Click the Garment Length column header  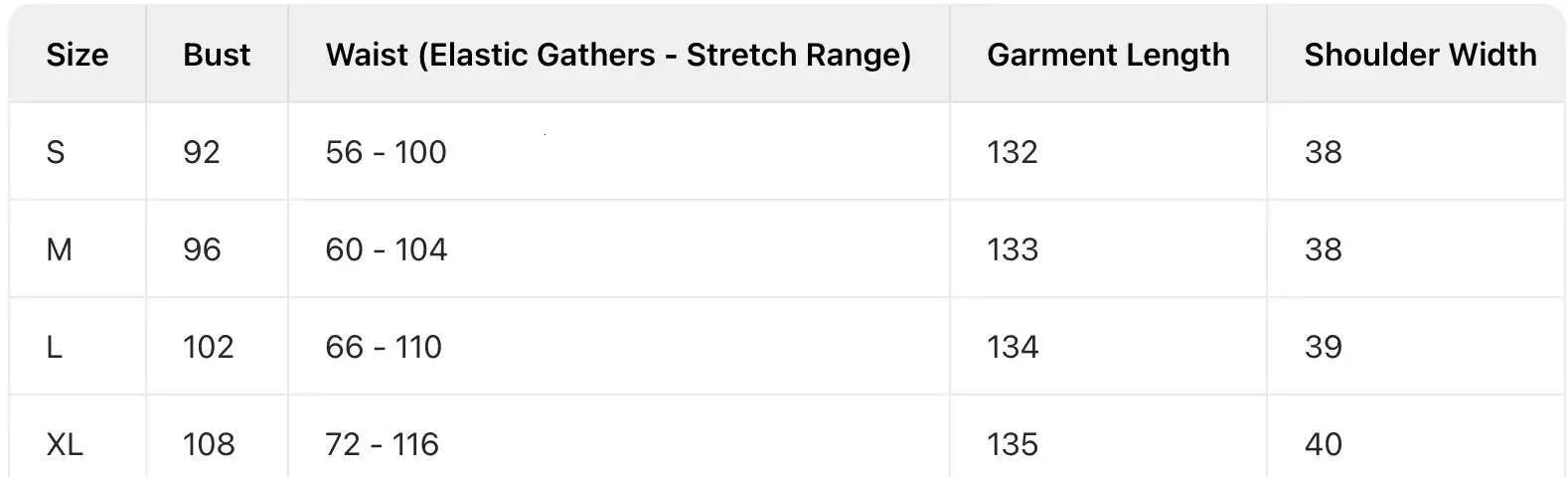[1108, 55]
